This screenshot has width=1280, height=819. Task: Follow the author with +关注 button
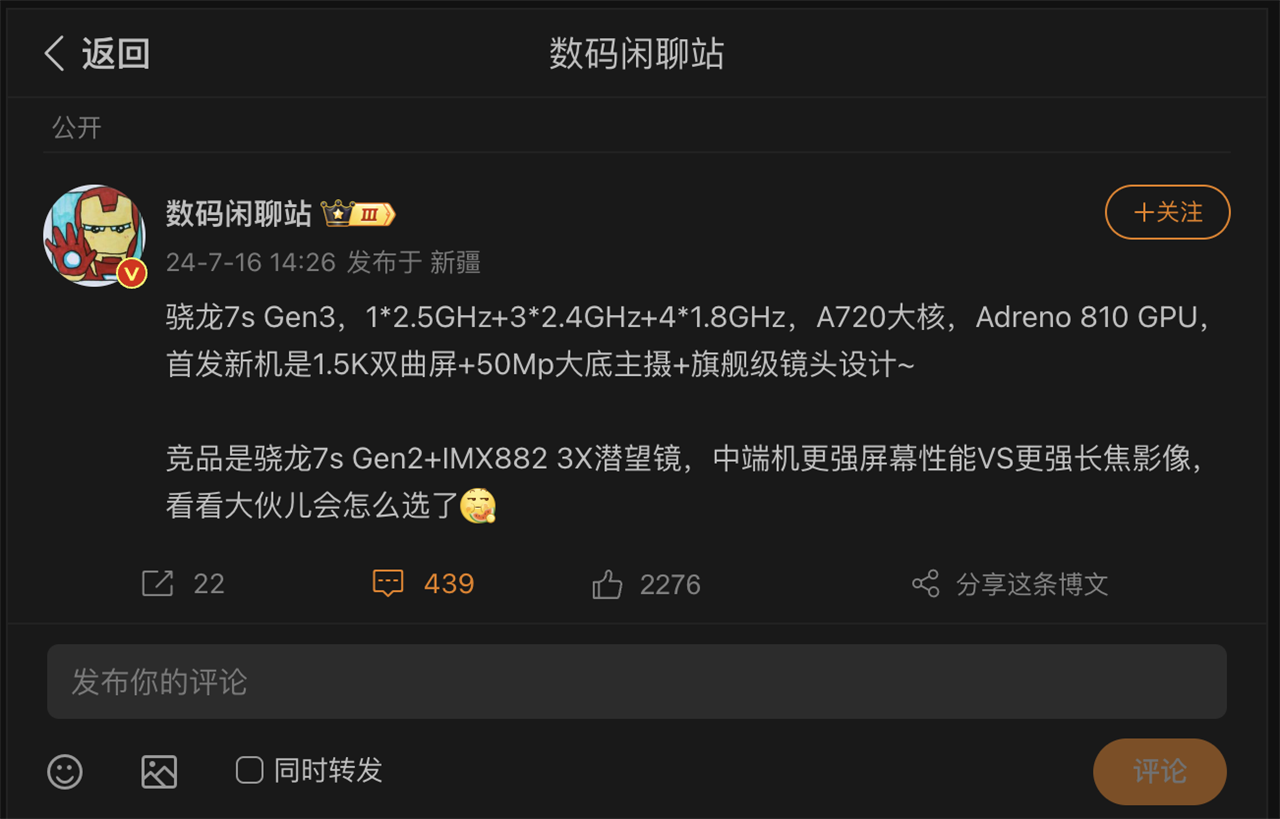1167,212
